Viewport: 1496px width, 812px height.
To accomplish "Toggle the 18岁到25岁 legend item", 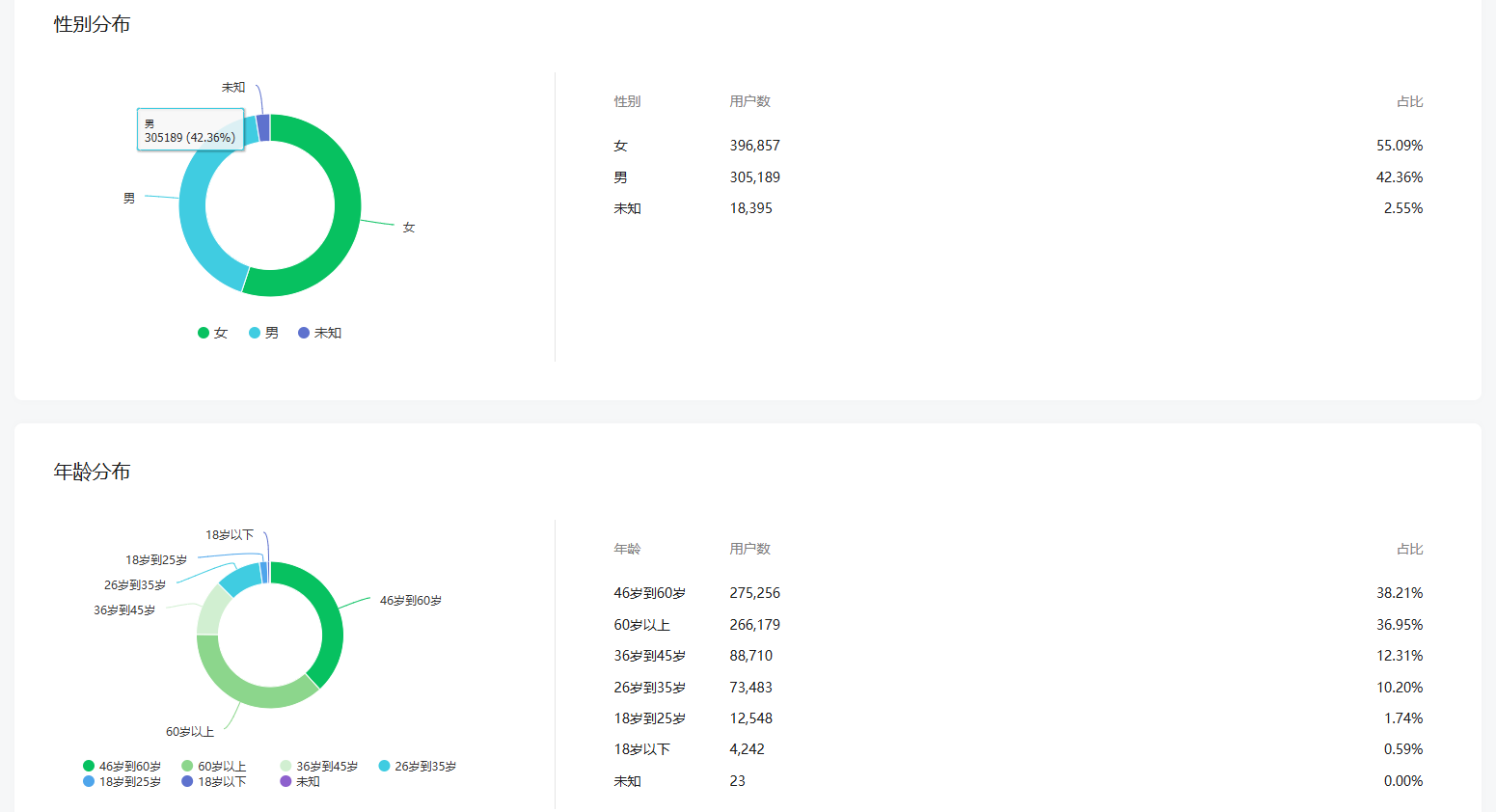I will point(122,782).
